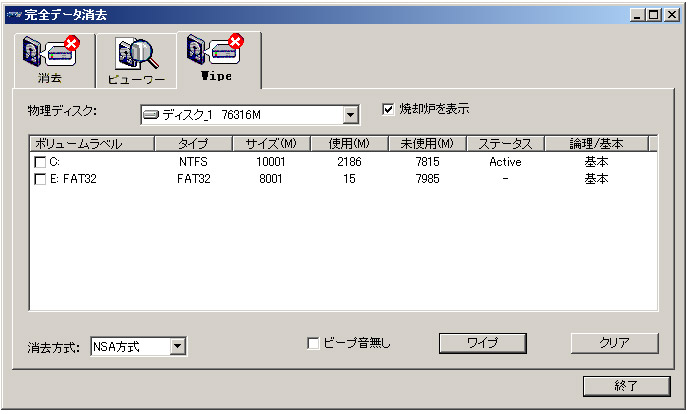Sort by サイズ(M) column header

coord(271,144)
